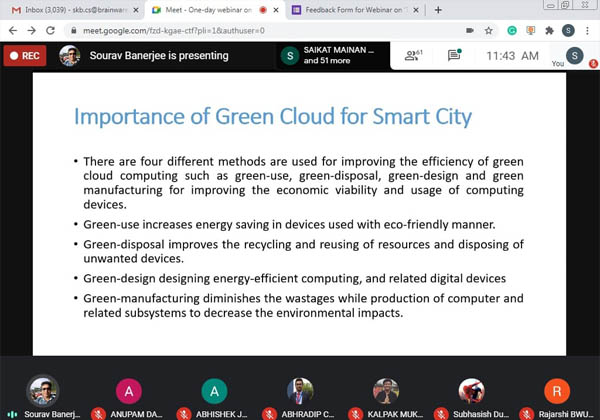Click 'Sourav Banerjee is presenting' label

tap(159, 56)
